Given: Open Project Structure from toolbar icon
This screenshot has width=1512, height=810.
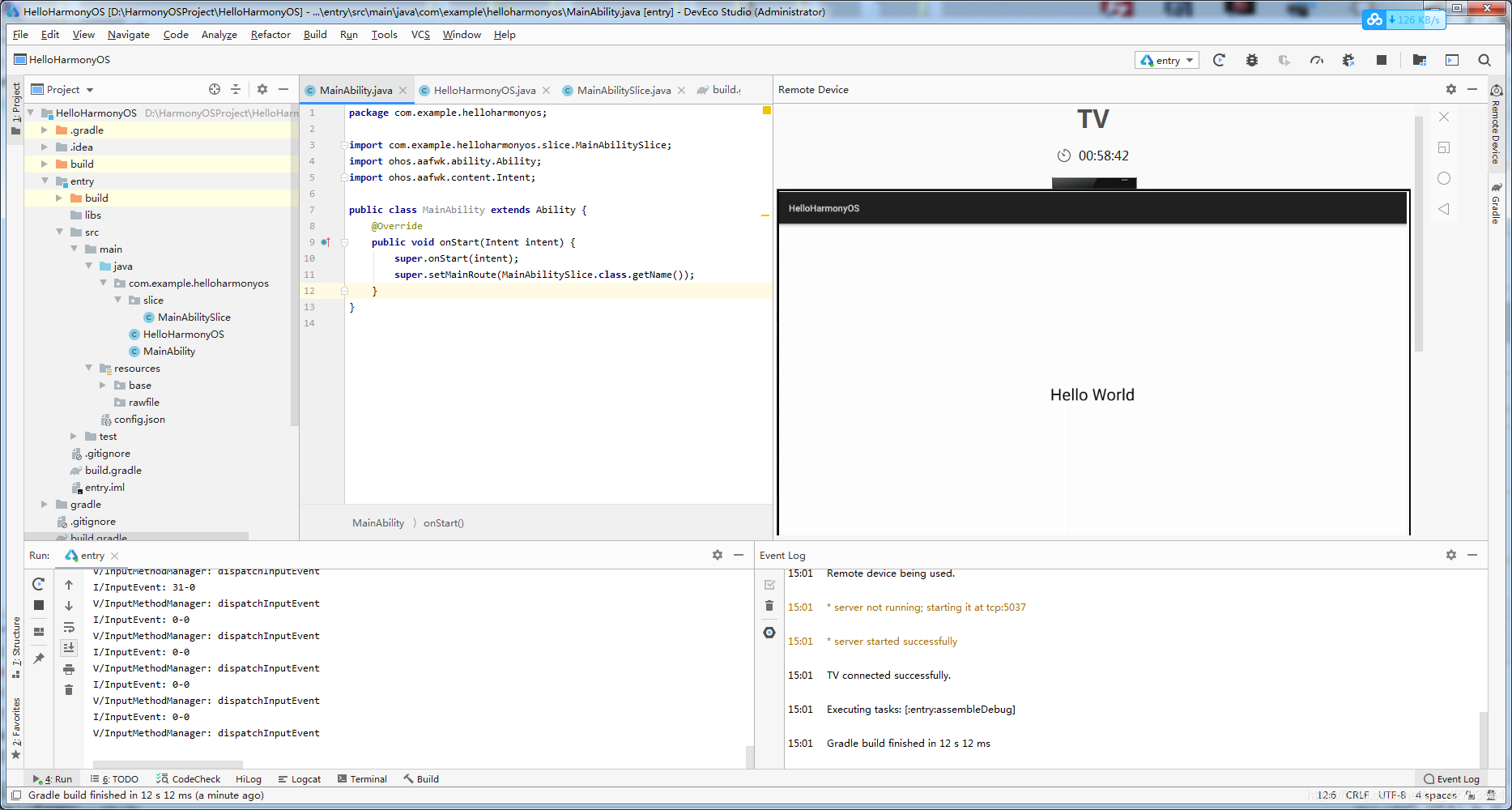Looking at the screenshot, I should [x=1420, y=60].
